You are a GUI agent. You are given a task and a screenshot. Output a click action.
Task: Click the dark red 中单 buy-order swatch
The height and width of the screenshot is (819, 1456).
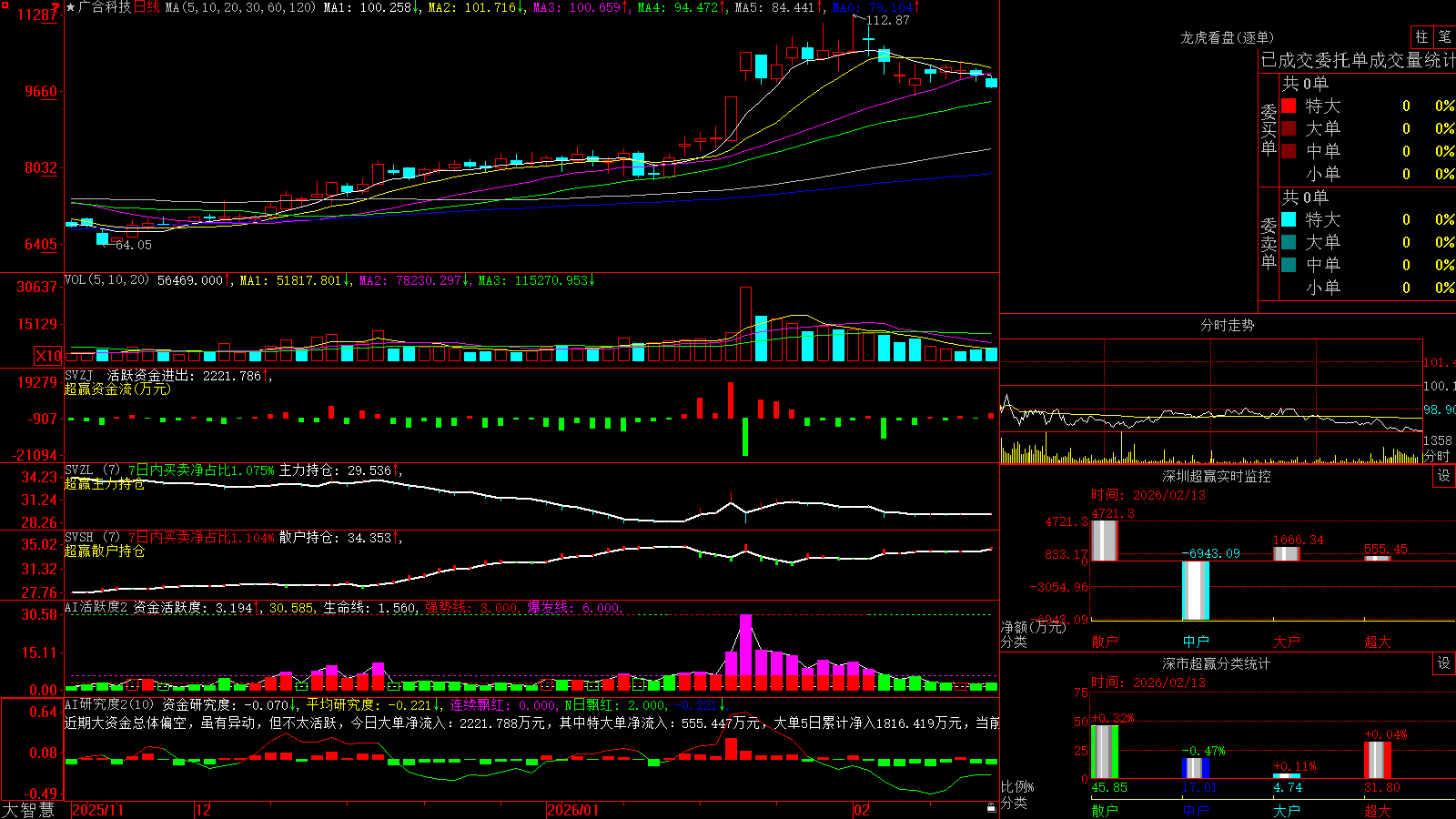click(x=1289, y=150)
